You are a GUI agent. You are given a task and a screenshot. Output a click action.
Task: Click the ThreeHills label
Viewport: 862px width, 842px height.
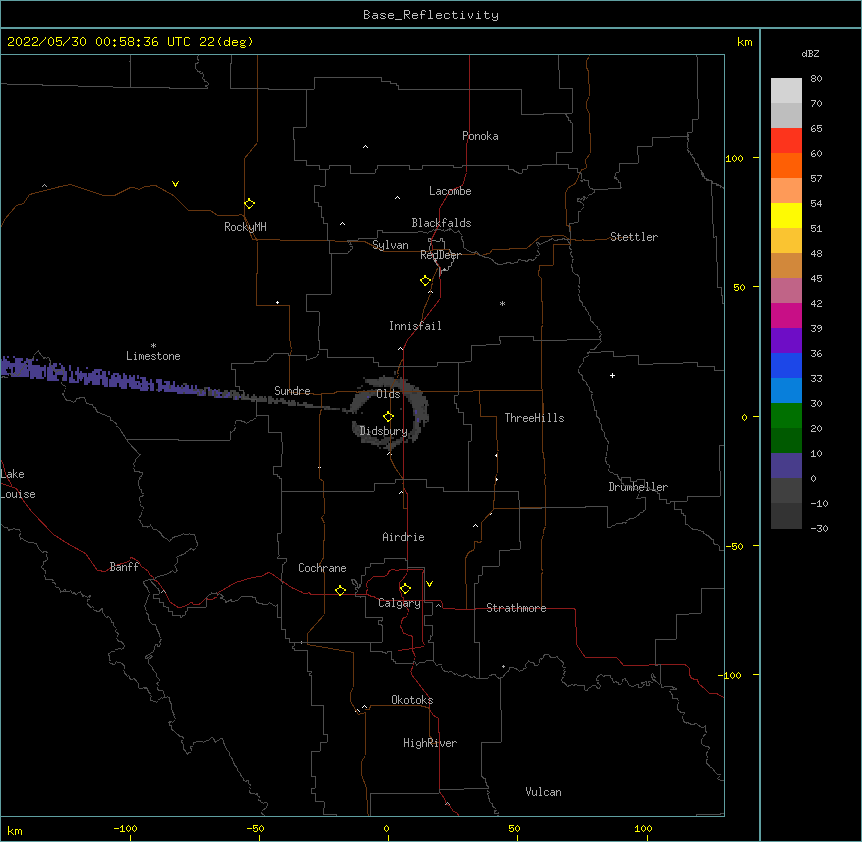[534, 418]
